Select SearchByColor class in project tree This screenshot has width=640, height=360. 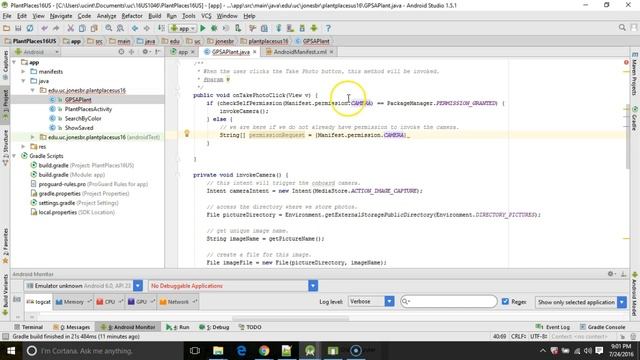pos(83,118)
